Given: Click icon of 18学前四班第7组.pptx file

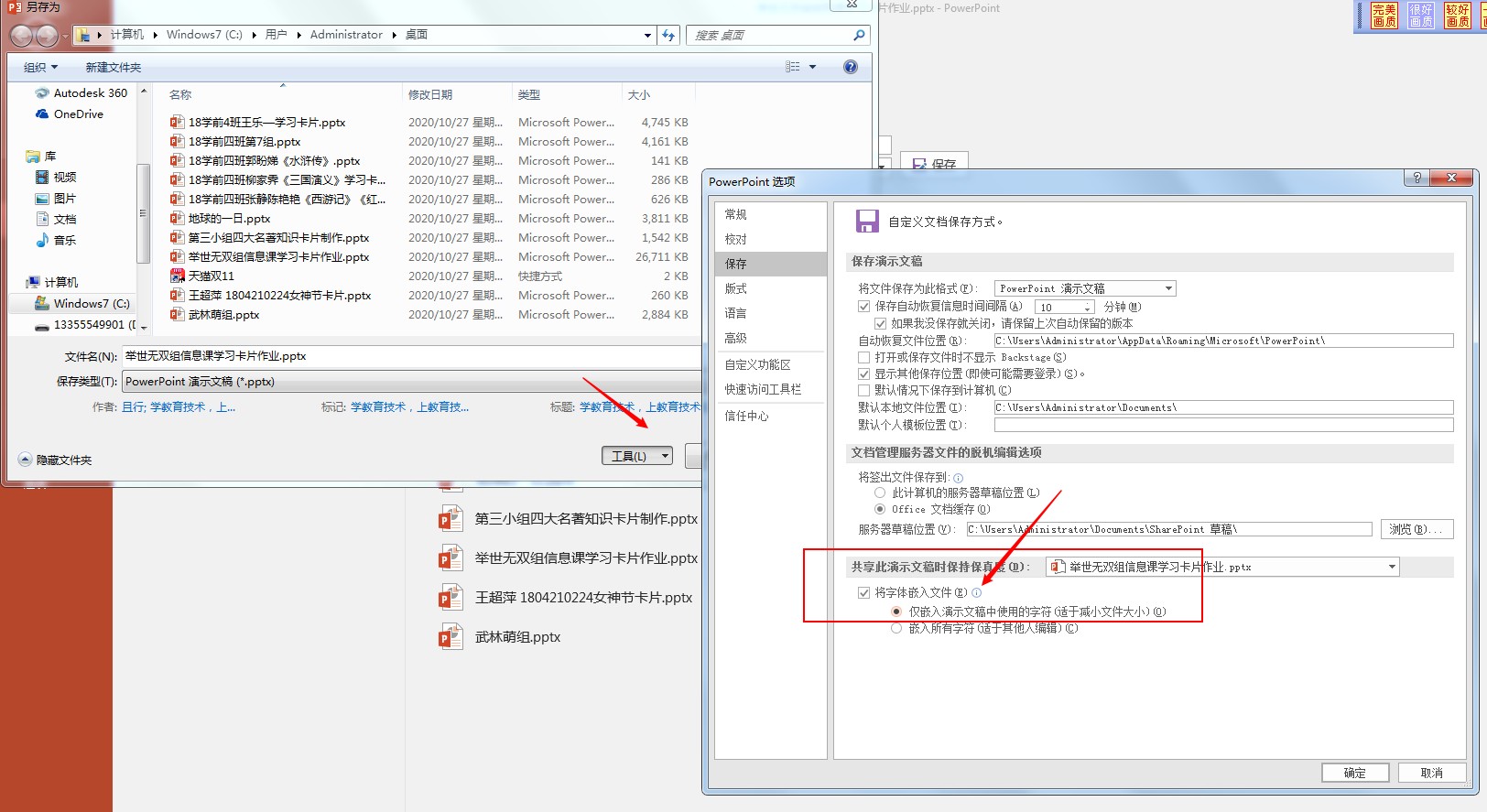Looking at the screenshot, I should (x=177, y=141).
